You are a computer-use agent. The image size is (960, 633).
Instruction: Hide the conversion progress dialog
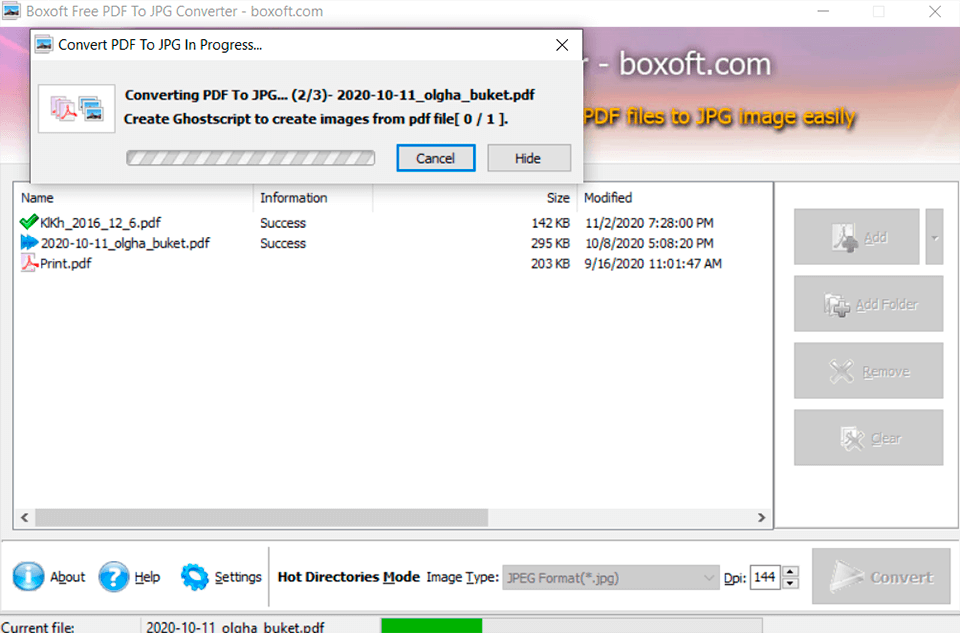528,158
